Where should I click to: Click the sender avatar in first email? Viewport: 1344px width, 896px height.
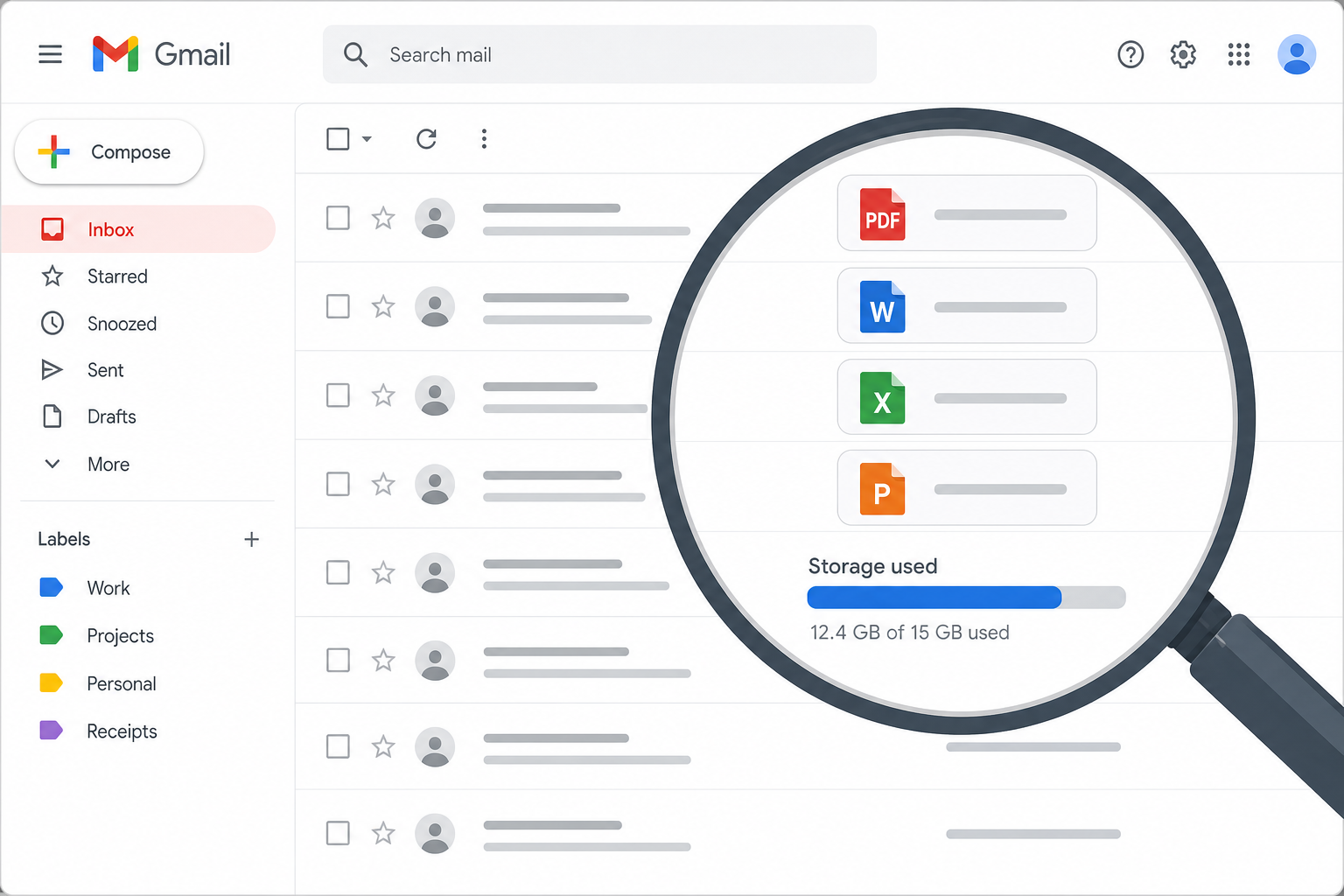(435, 218)
